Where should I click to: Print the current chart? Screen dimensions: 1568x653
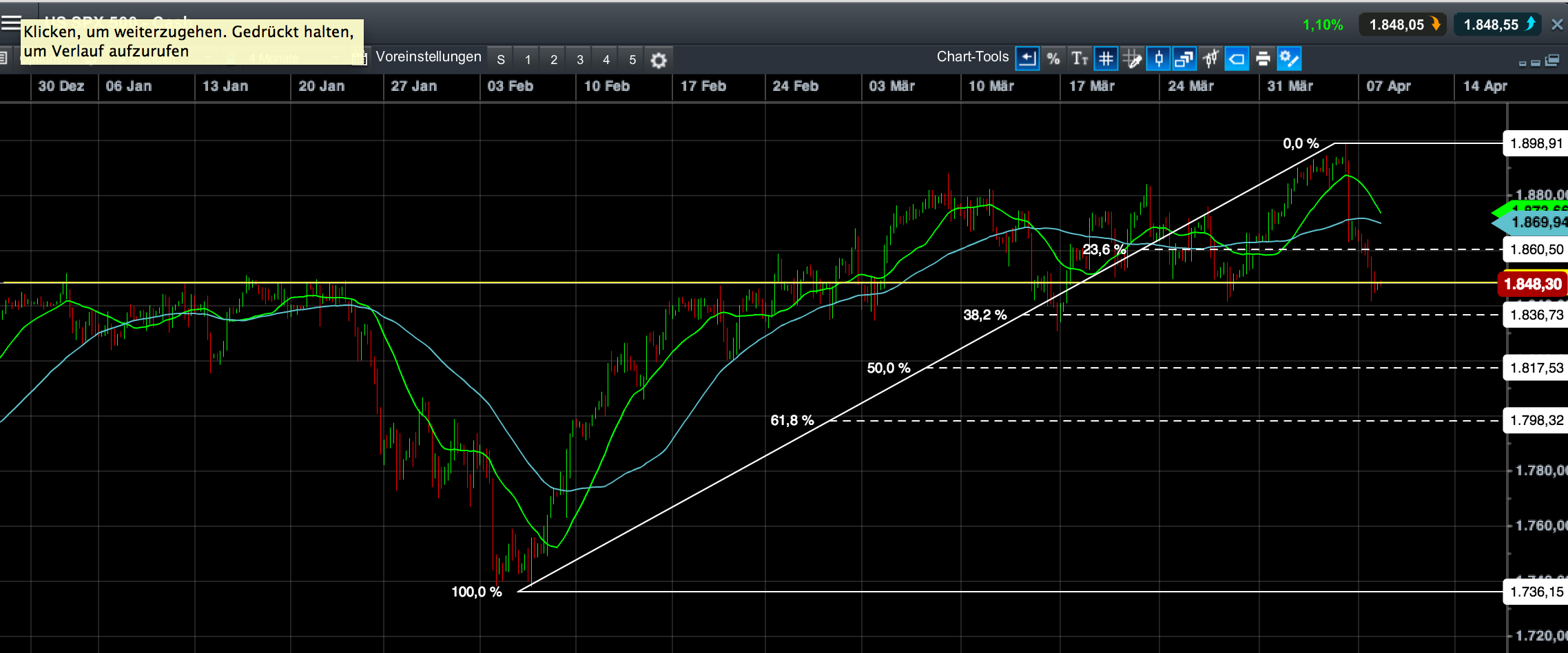pyautogui.click(x=1263, y=59)
